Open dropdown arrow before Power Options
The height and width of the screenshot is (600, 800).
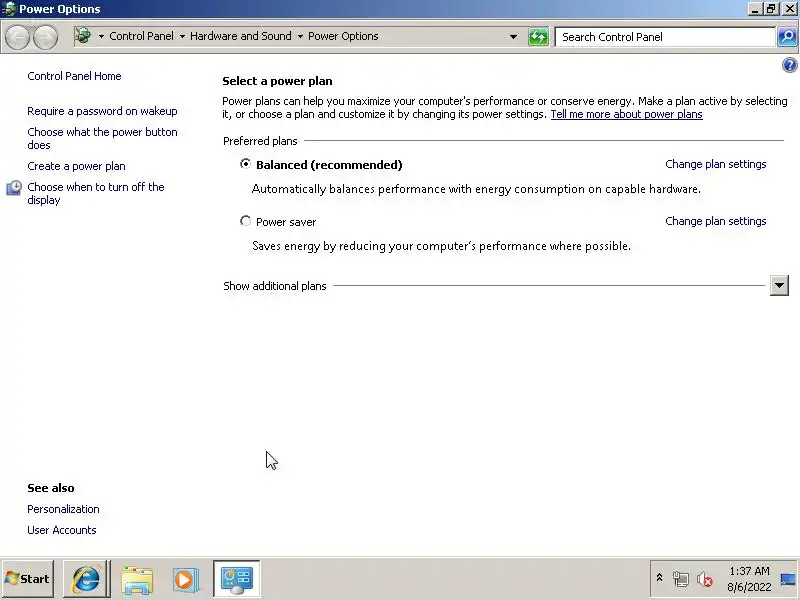(x=300, y=36)
